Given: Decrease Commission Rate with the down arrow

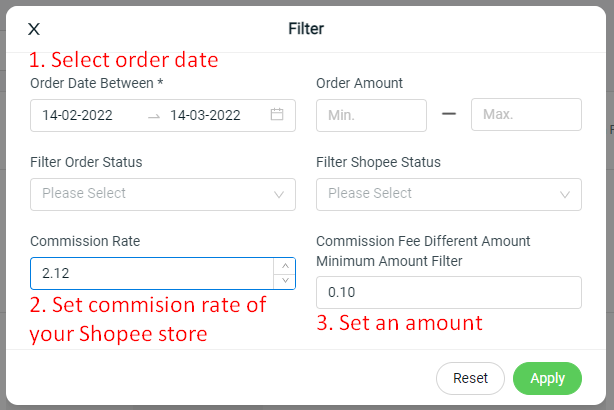Looking at the screenshot, I should click(285, 281).
